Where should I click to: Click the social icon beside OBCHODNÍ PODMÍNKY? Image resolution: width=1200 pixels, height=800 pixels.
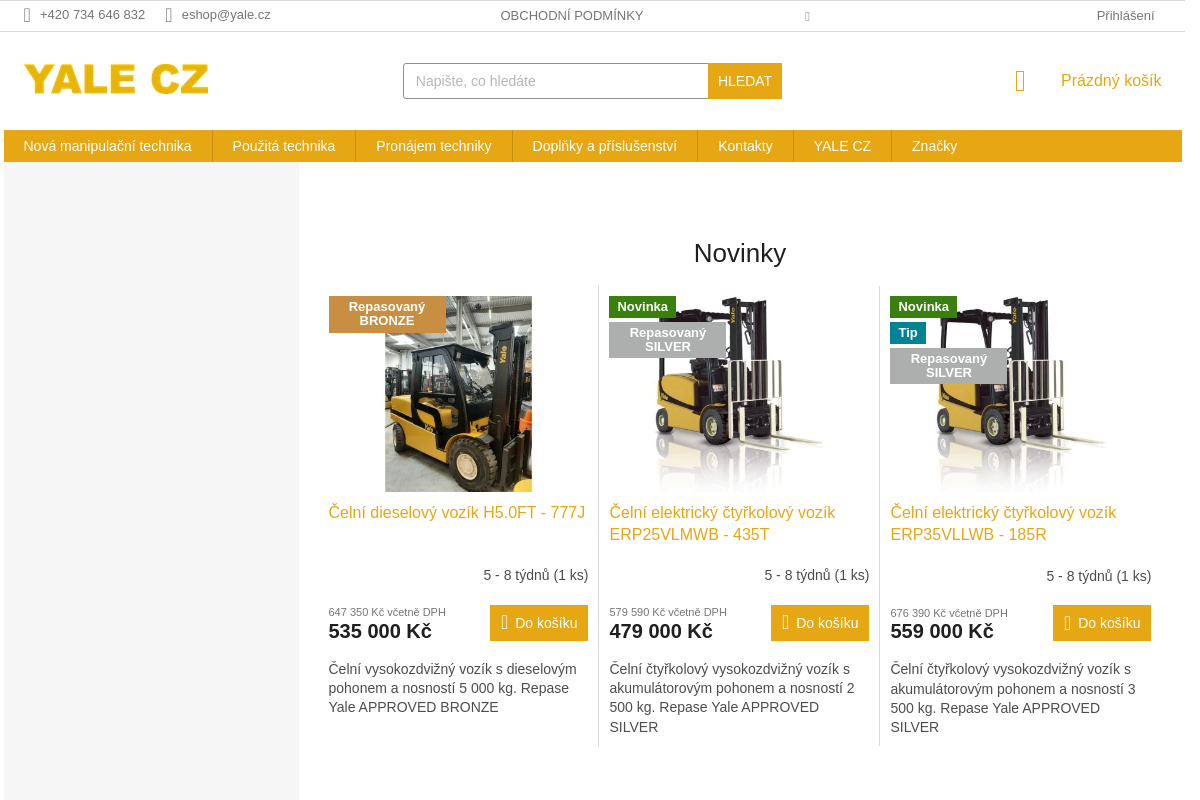pos(807,16)
